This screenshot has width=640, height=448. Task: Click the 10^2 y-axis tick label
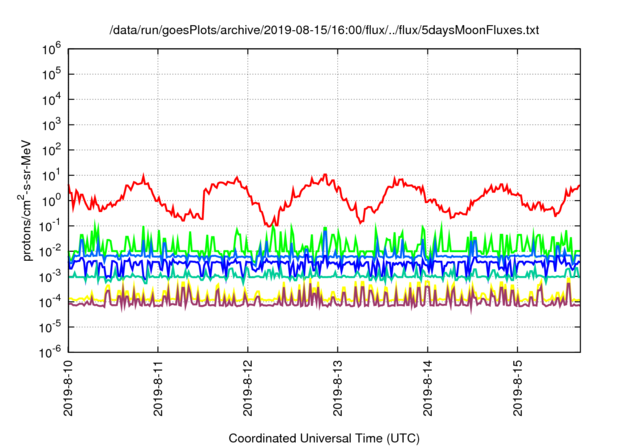click(51, 151)
